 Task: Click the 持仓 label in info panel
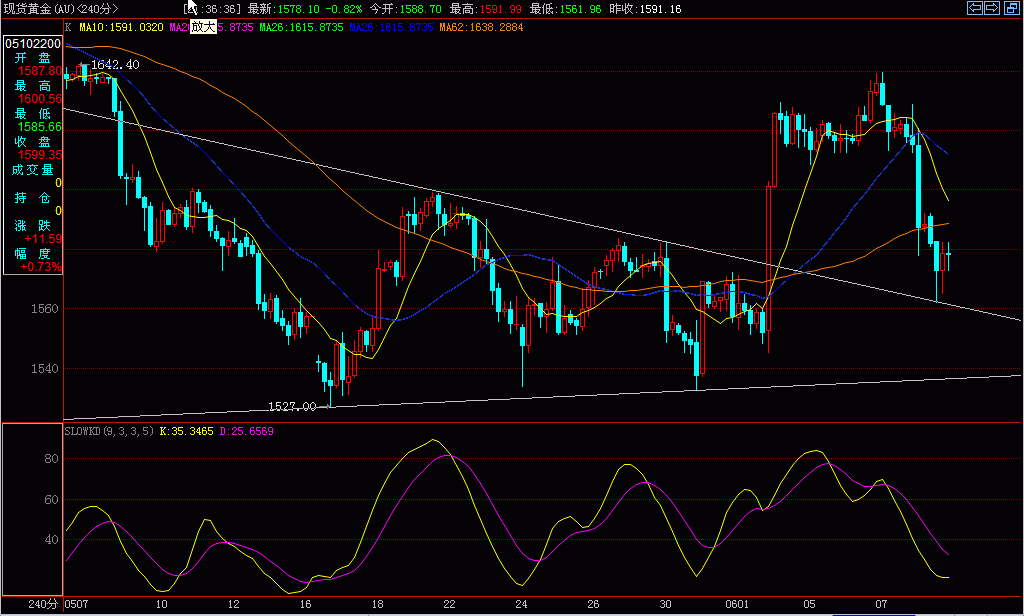point(33,198)
